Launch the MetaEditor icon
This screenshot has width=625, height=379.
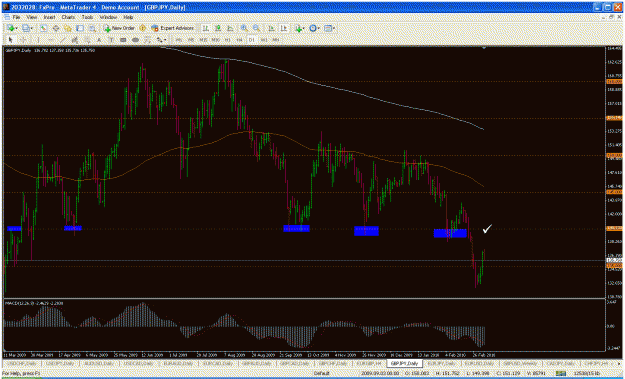click(142, 28)
